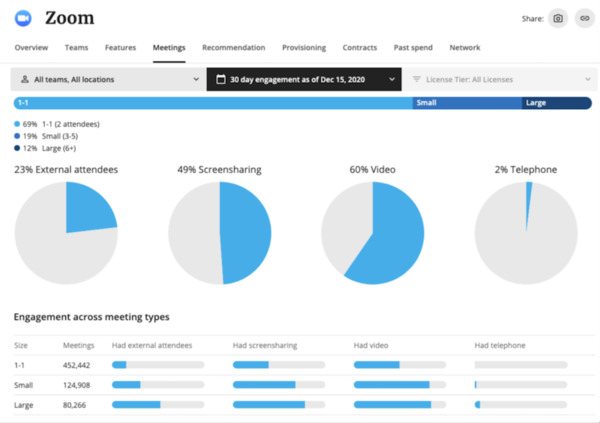Screen dimensions: 600x423
Task: Click the Meetings column header in table
Action: 78,345
